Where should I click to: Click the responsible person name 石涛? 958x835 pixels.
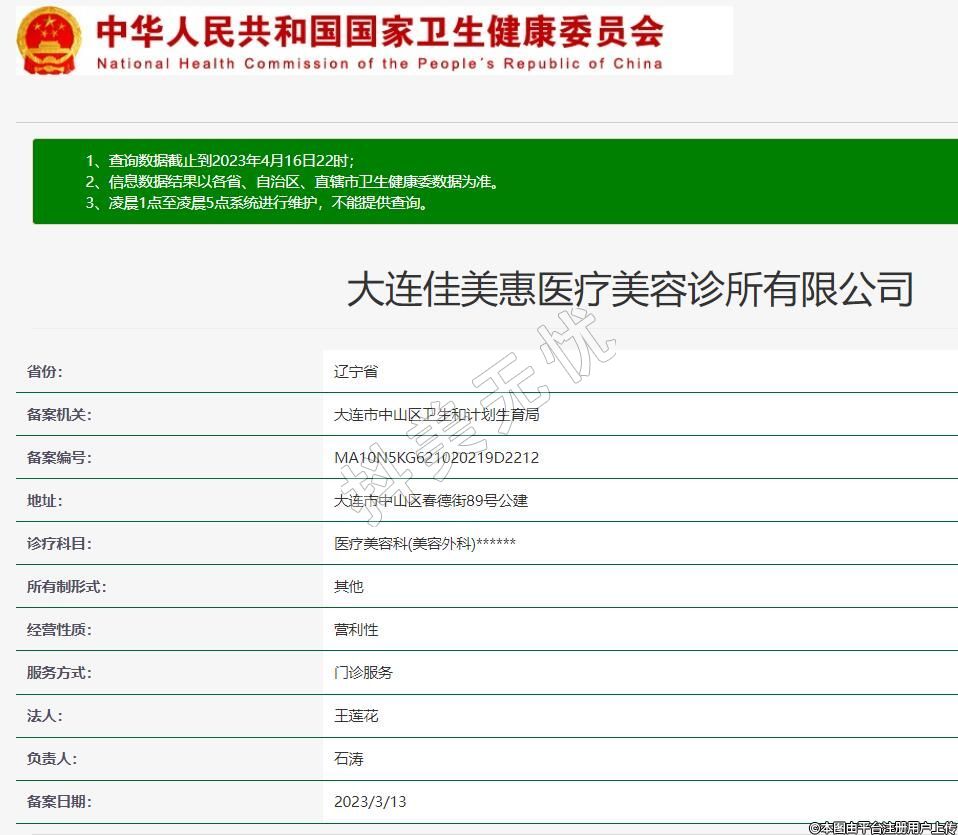point(349,759)
